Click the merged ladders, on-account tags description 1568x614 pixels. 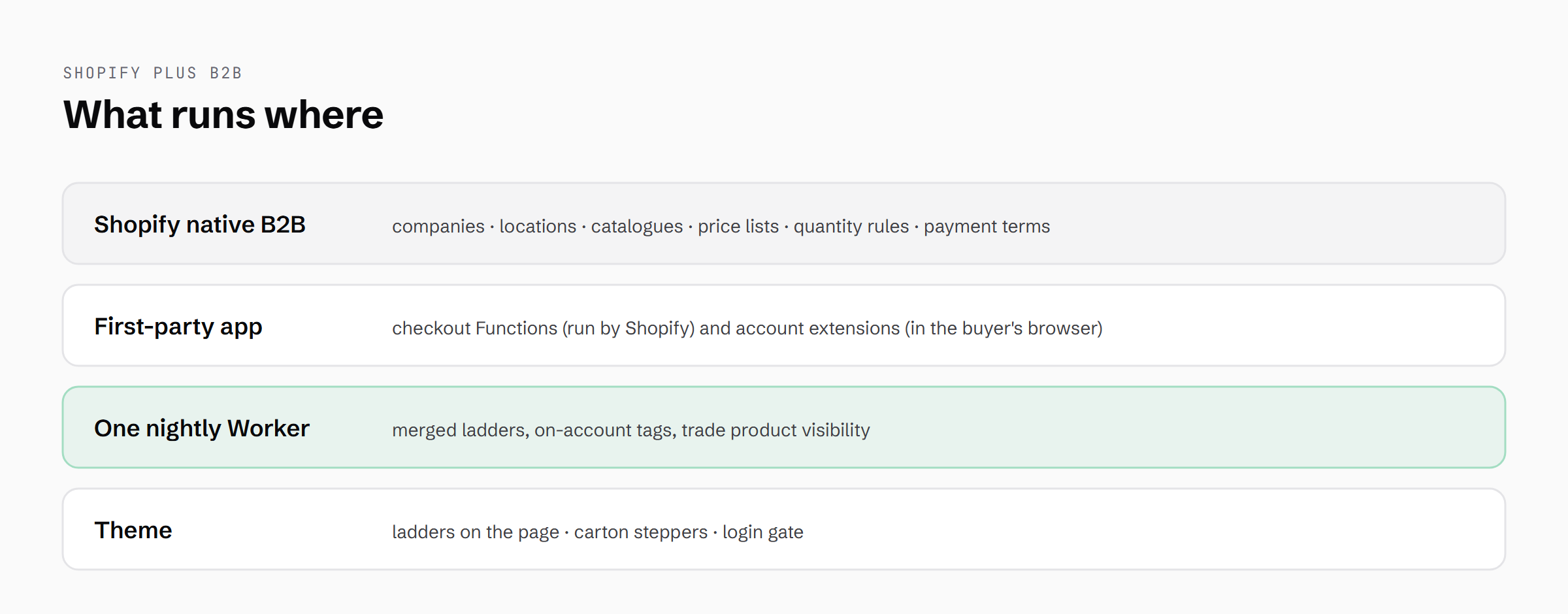click(630, 430)
